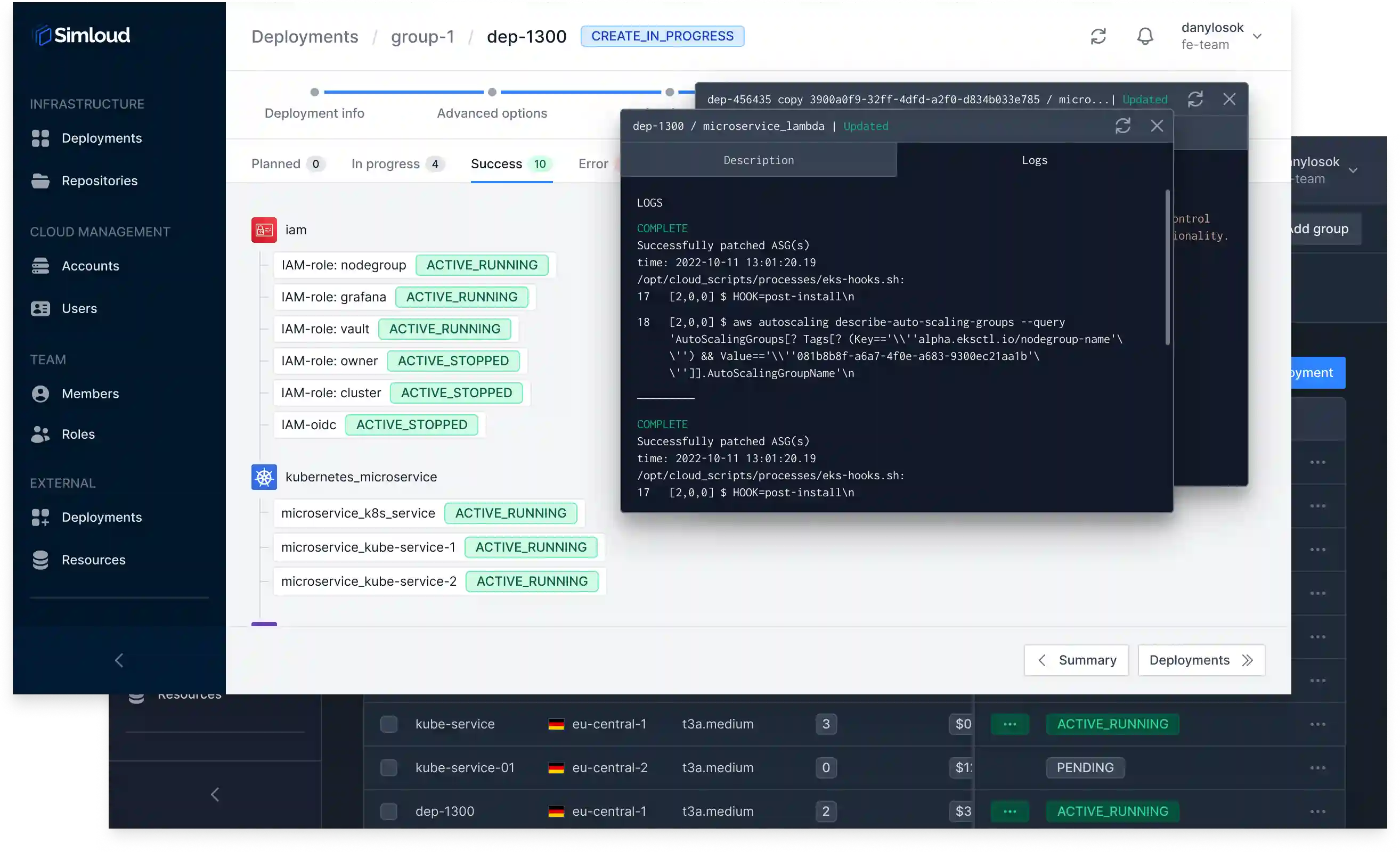1400x852 pixels.
Task: Open the more-options dots for kube-service-01 row
Action: (1317, 767)
